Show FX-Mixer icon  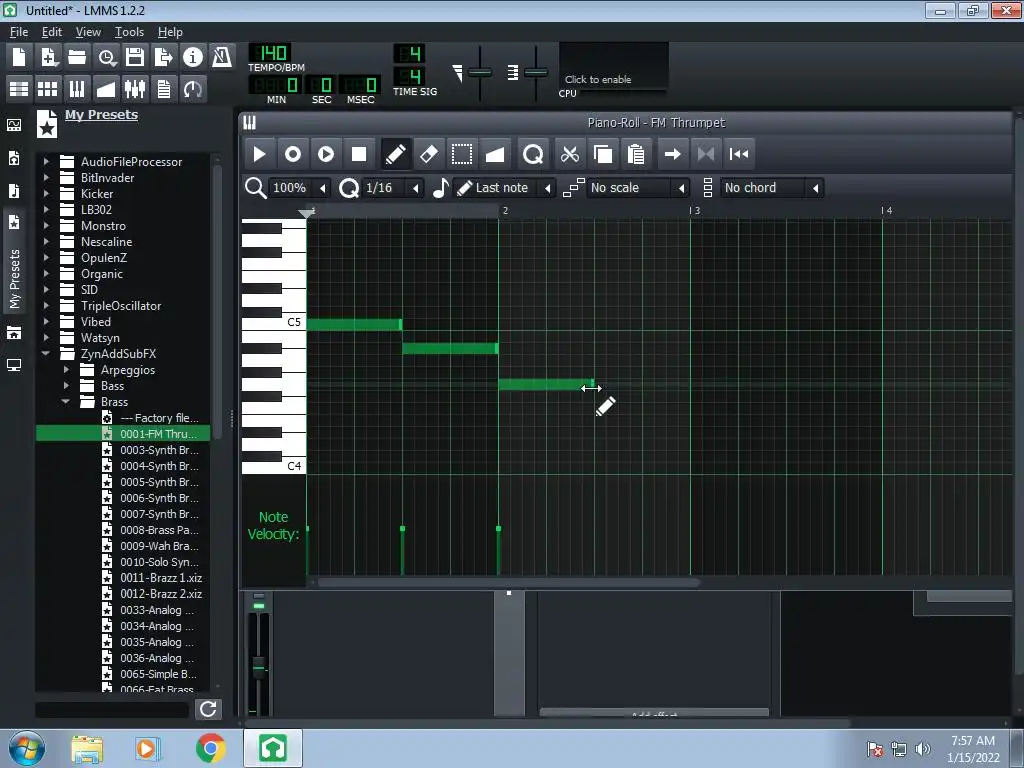135,89
